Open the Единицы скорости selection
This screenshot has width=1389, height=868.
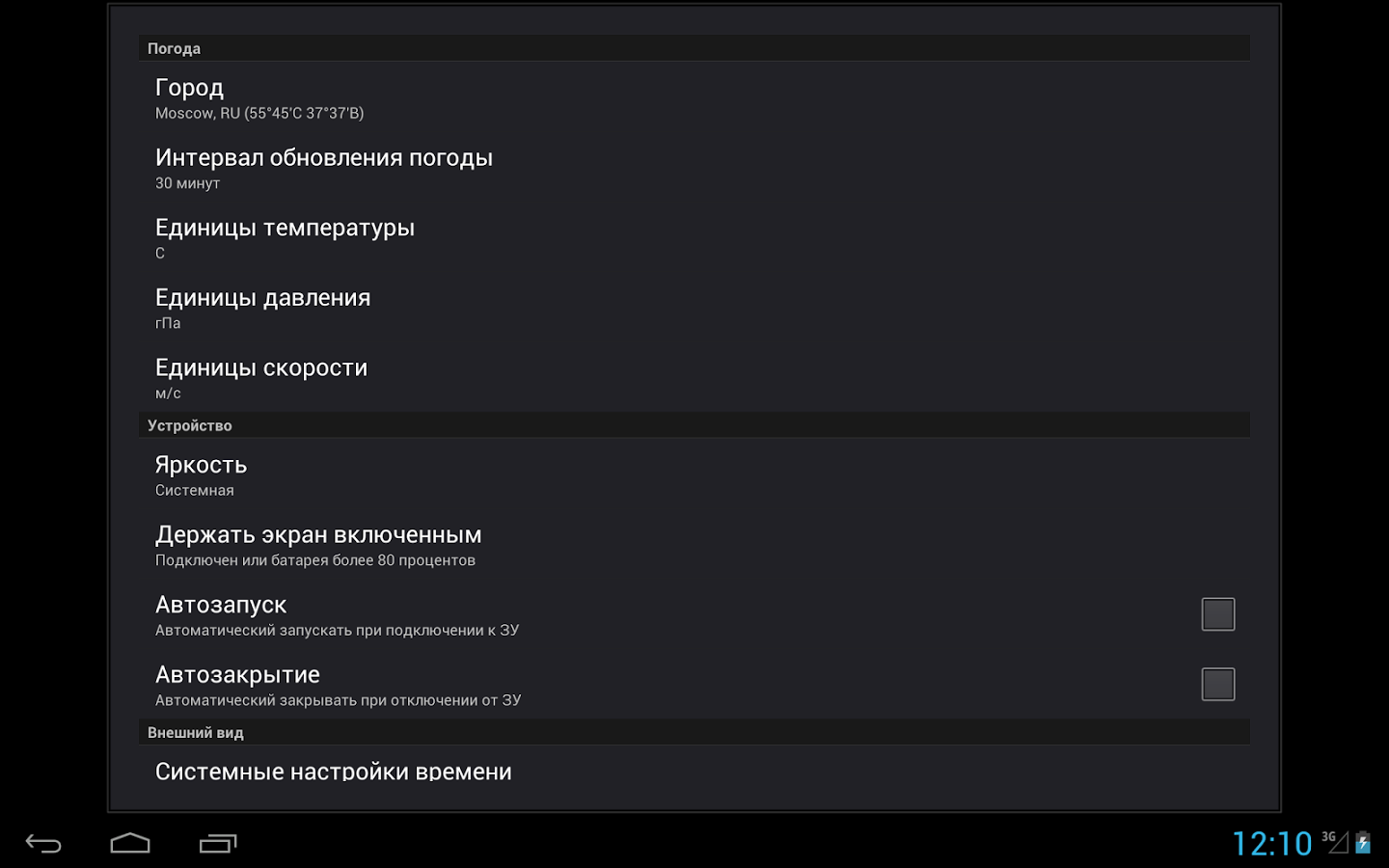tap(694, 378)
